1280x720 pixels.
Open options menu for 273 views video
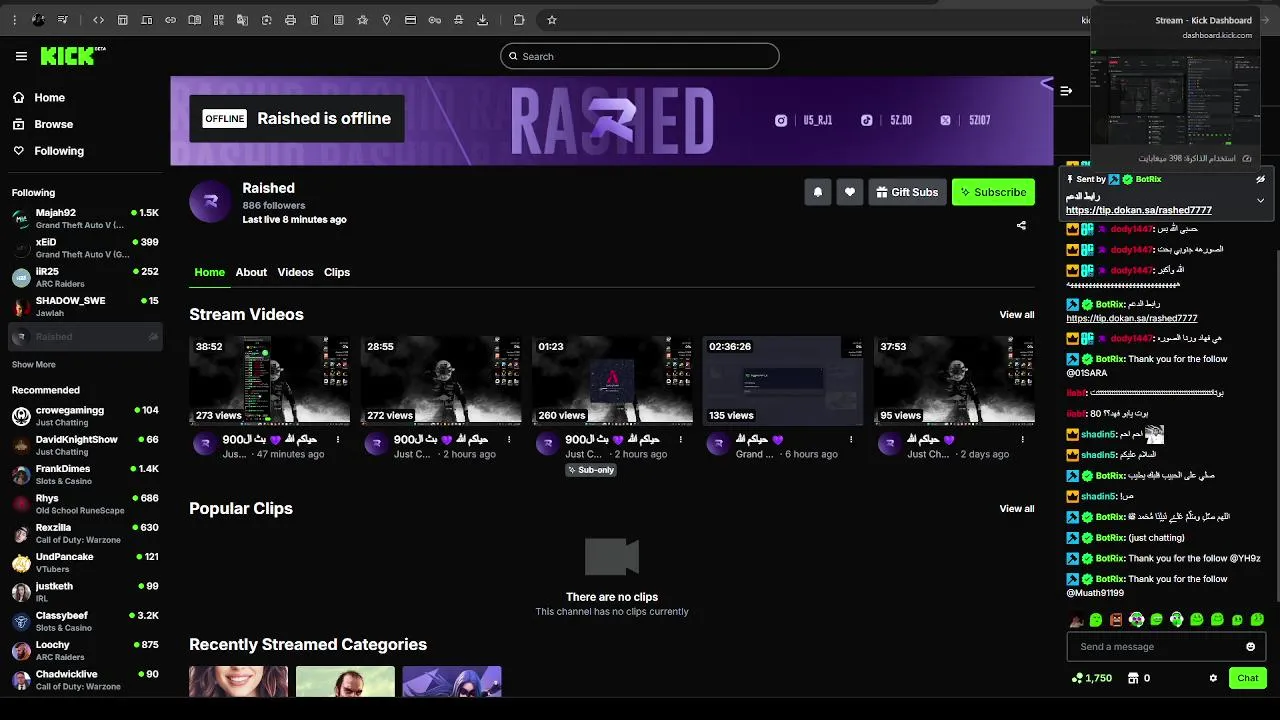(338, 439)
